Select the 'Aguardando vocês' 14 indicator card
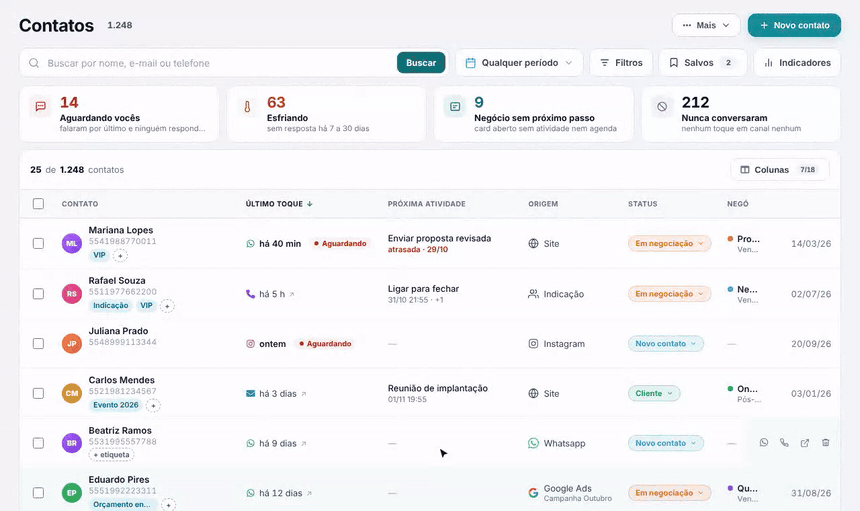Image resolution: width=860 pixels, height=511 pixels. [x=119, y=115]
